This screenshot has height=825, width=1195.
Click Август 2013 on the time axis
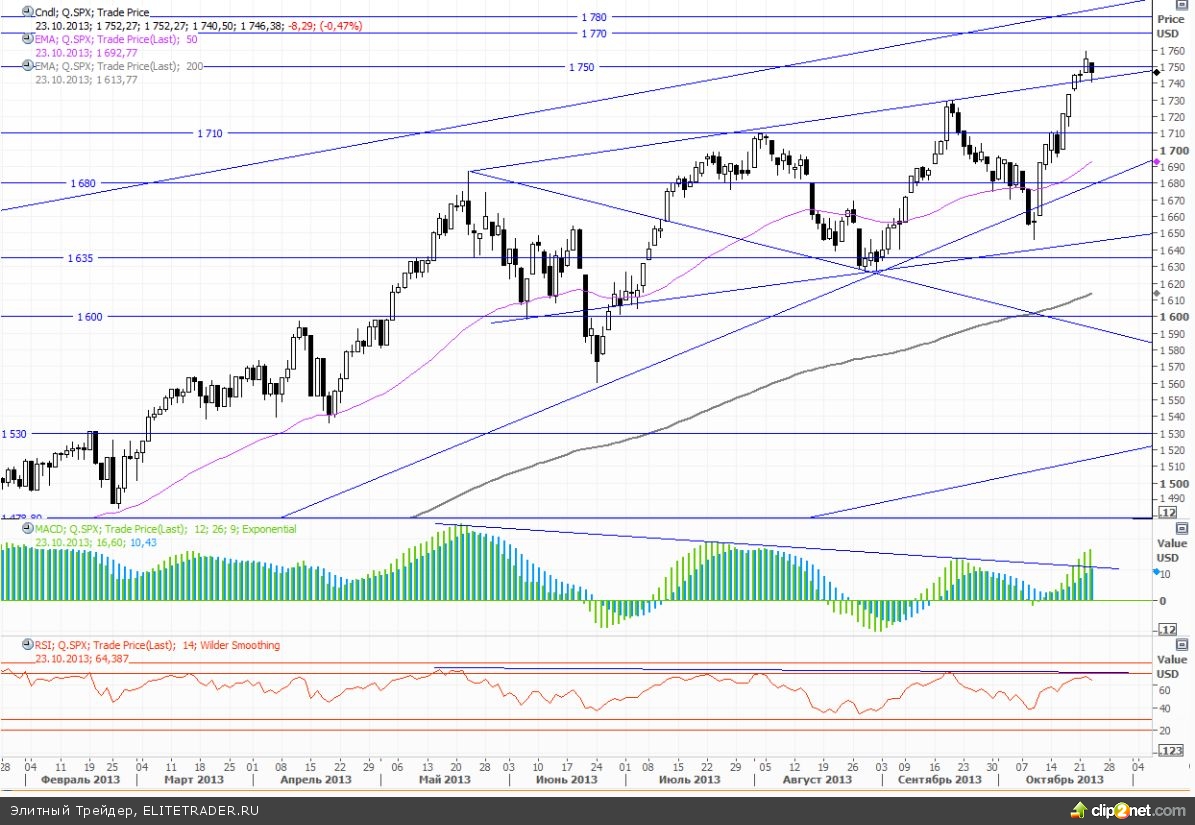(x=817, y=779)
